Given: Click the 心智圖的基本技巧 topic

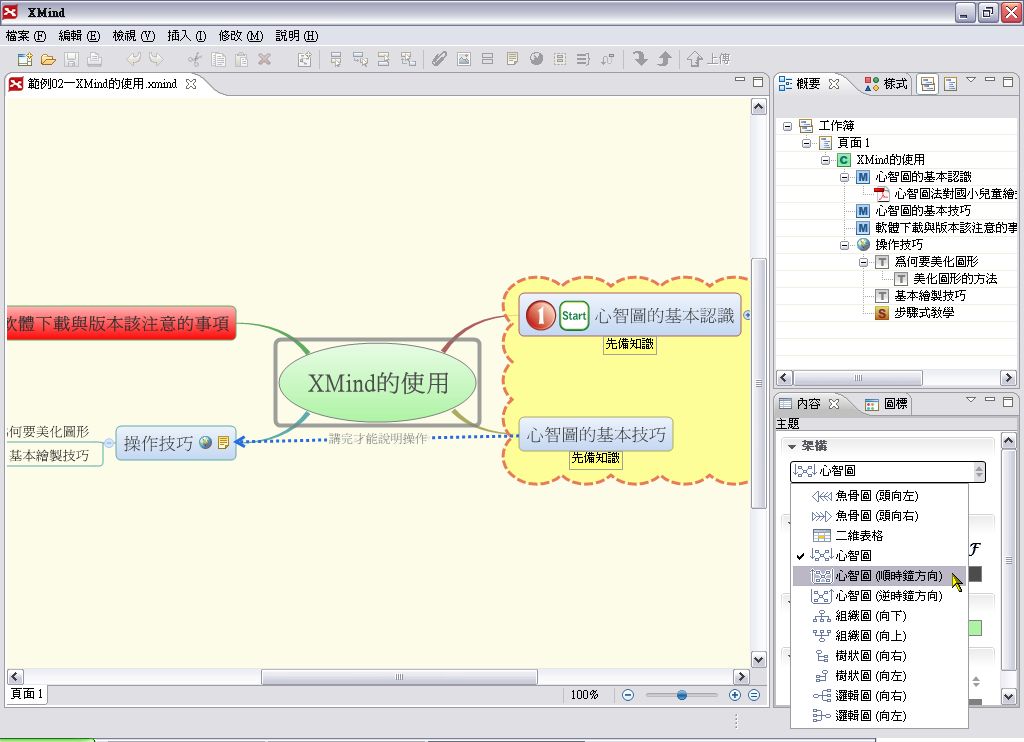Looking at the screenshot, I should tap(596, 434).
